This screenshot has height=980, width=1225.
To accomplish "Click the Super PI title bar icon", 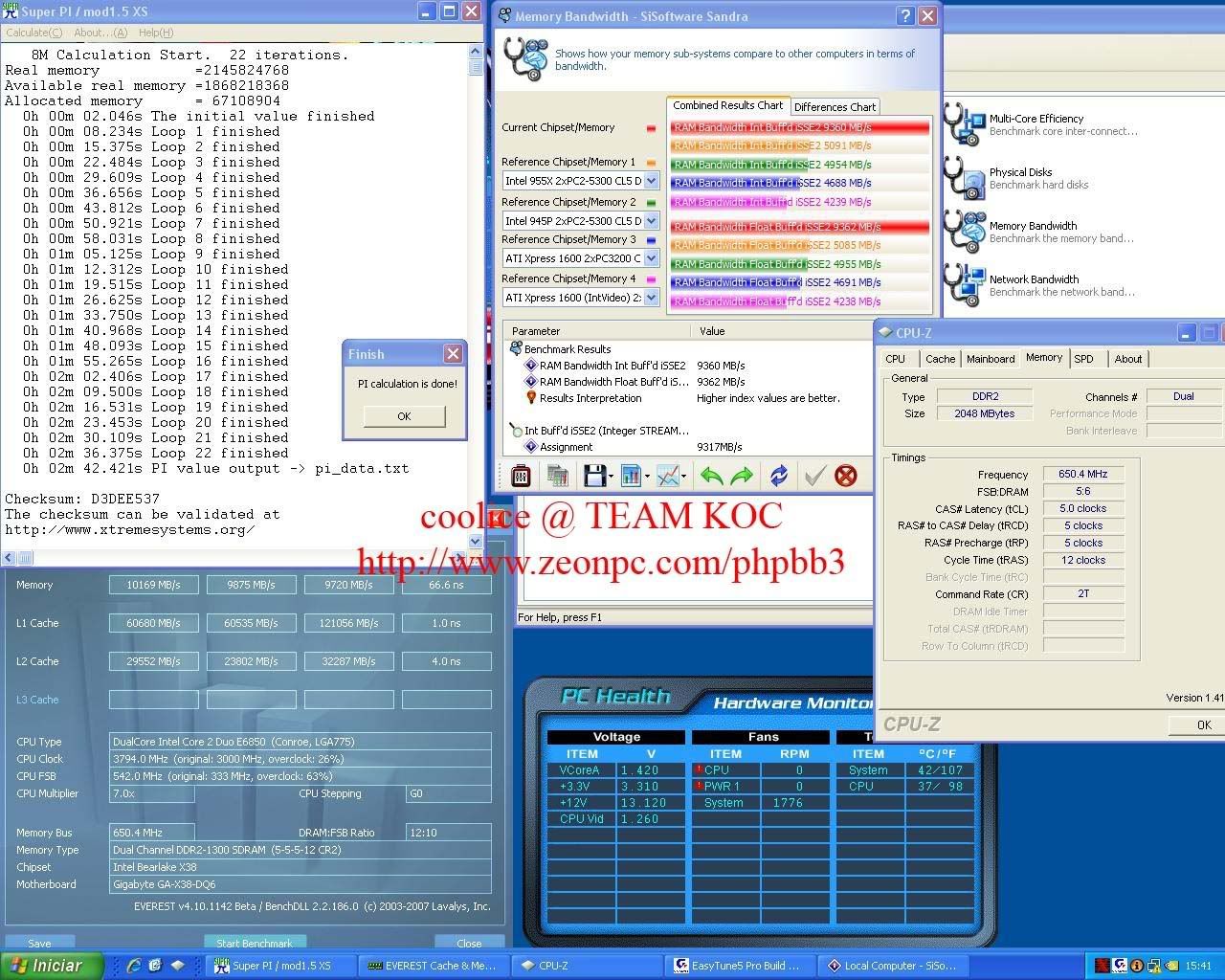I will point(10,11).
